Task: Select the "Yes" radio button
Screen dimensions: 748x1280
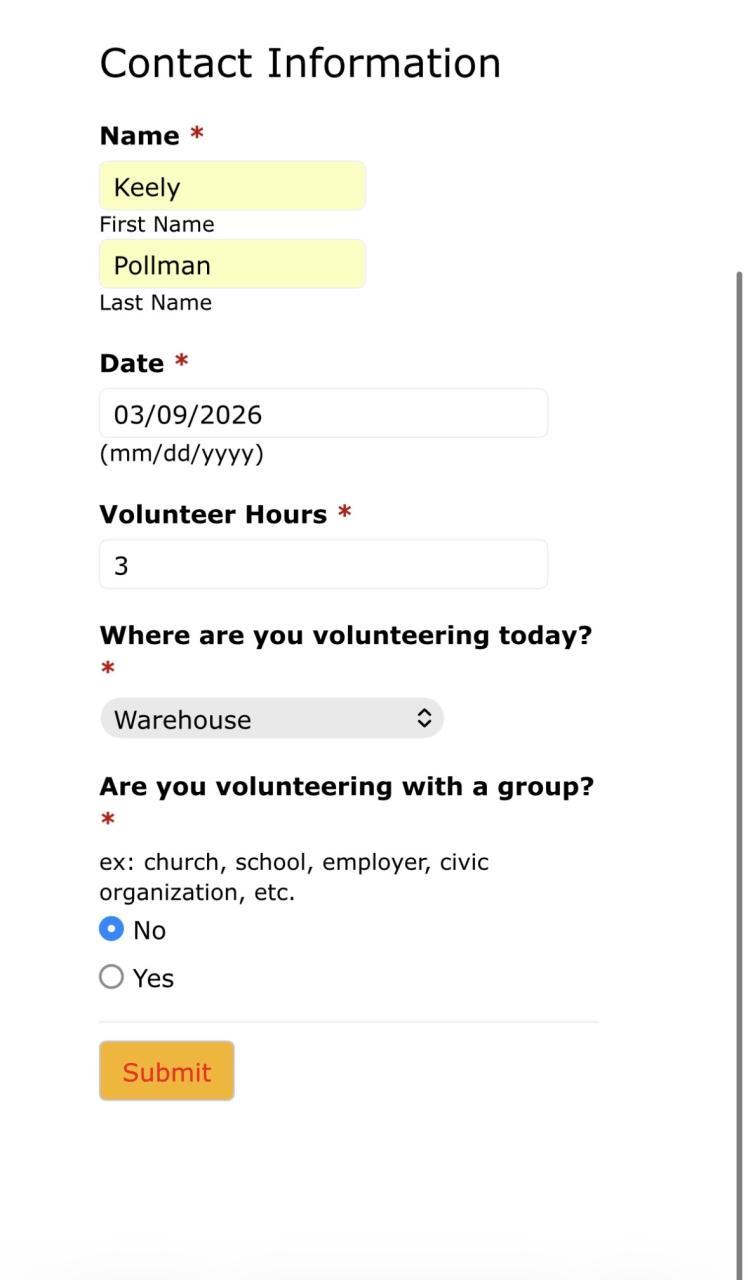Action: [x=112, y=977]
